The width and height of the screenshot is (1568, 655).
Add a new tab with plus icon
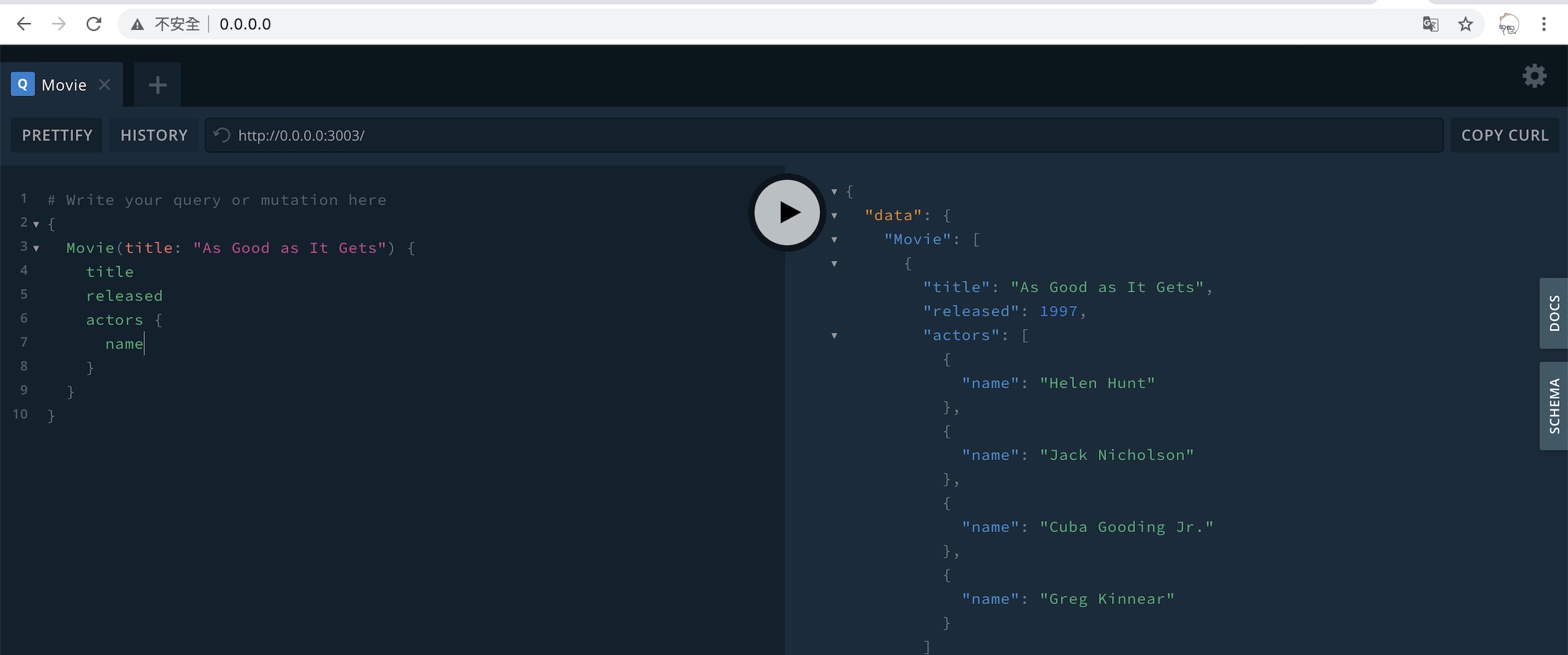point(157,85)
